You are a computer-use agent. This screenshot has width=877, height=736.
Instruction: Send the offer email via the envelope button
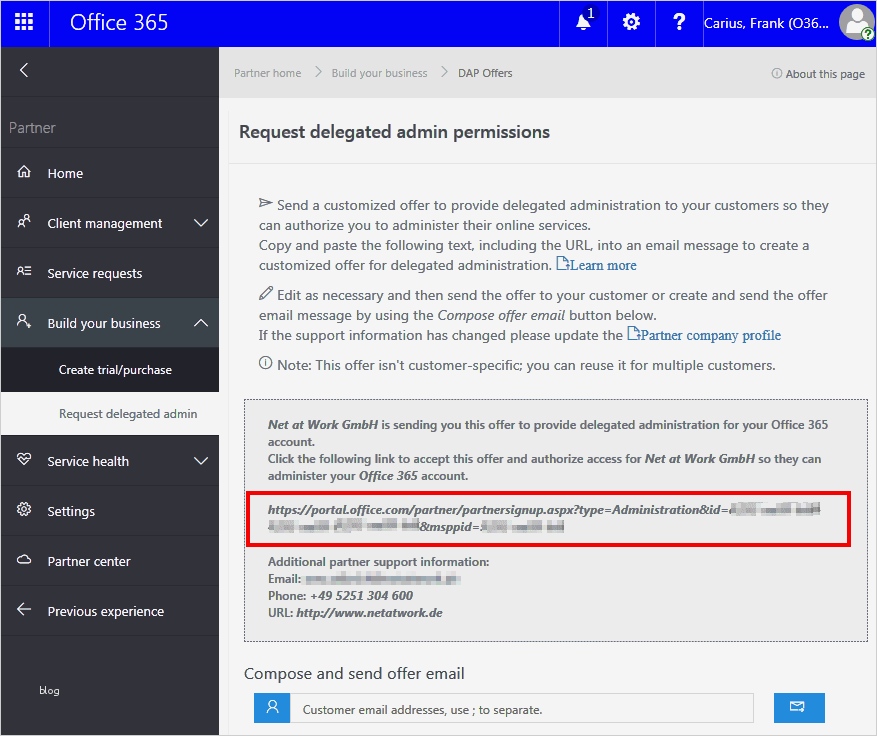click(x=798, y=707)
